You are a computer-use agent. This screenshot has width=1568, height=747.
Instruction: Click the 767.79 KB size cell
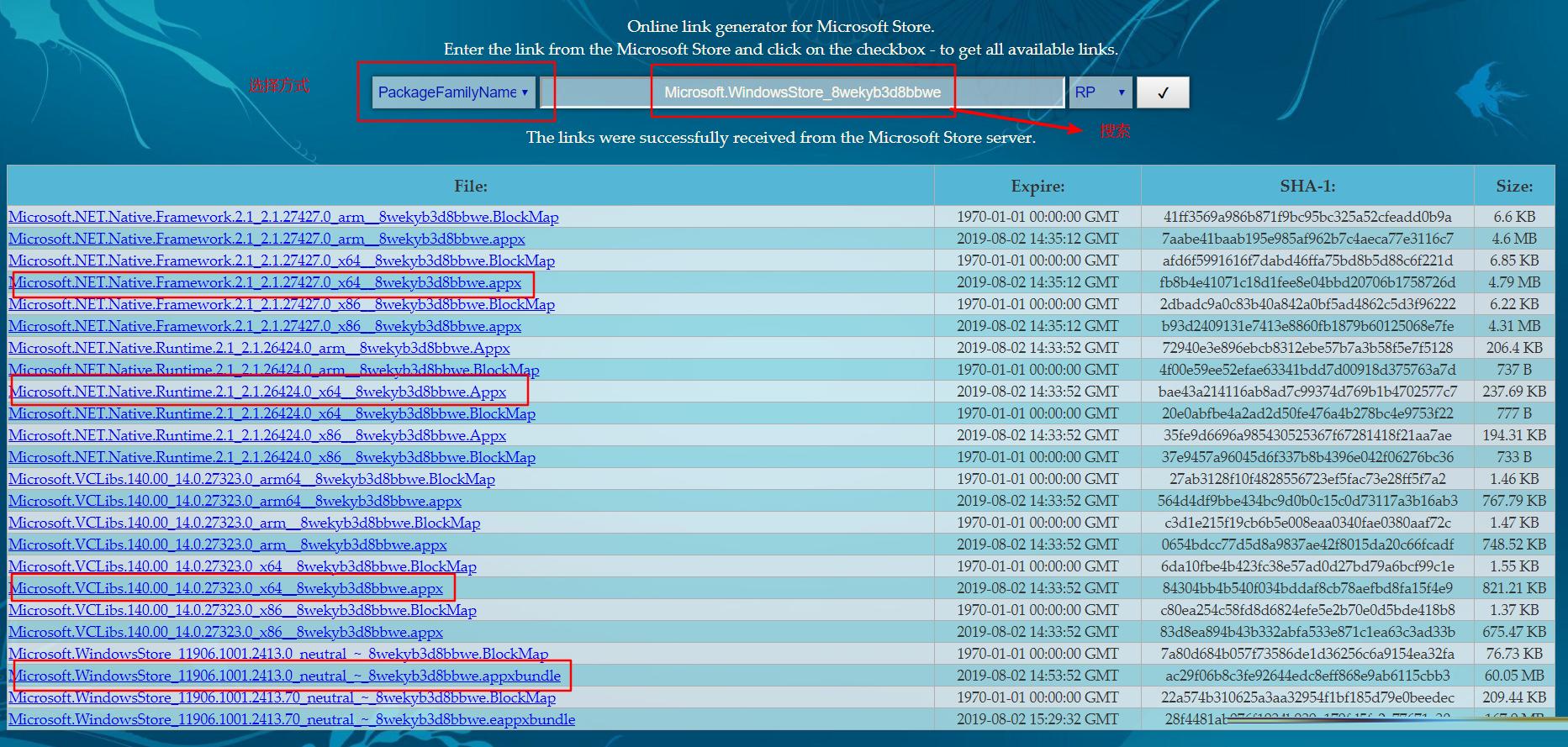coord(1514,501)
